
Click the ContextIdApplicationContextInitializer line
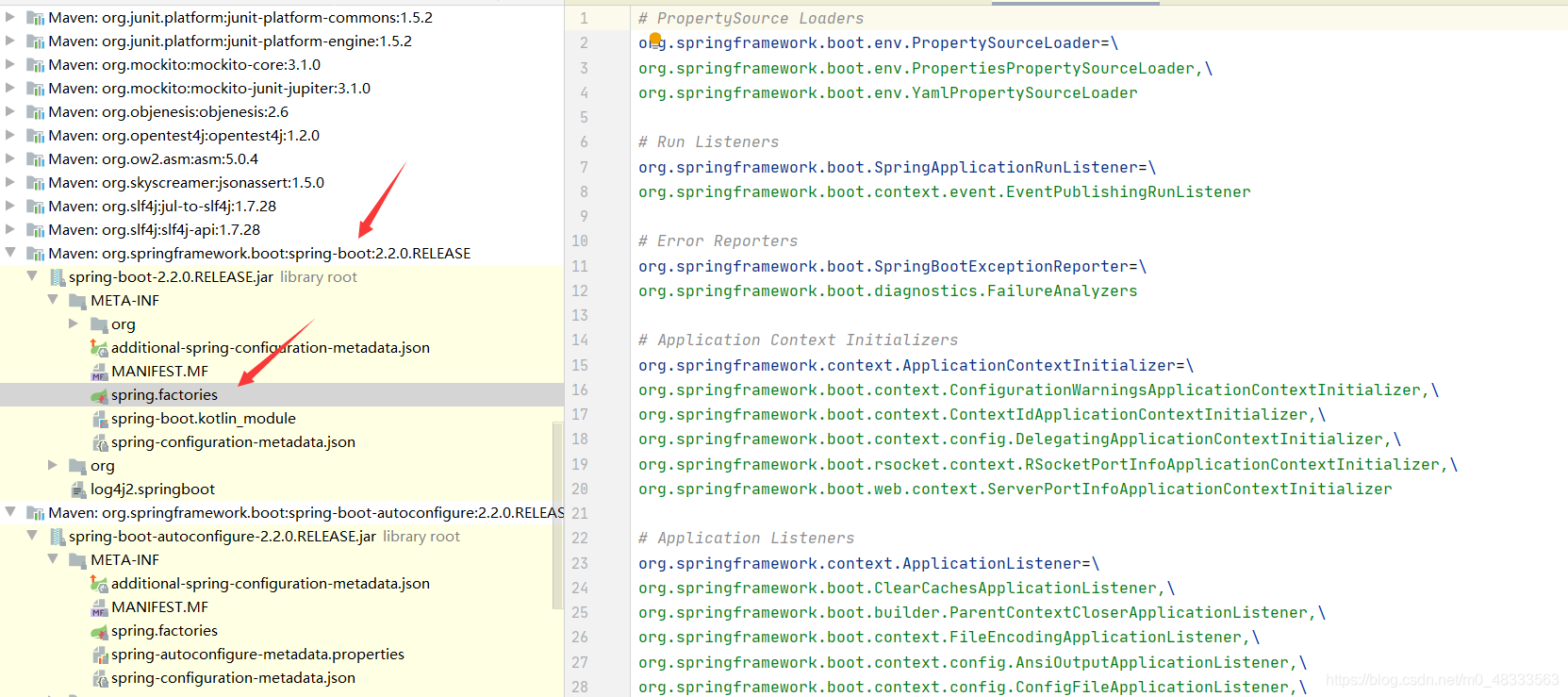coord(982,414)
